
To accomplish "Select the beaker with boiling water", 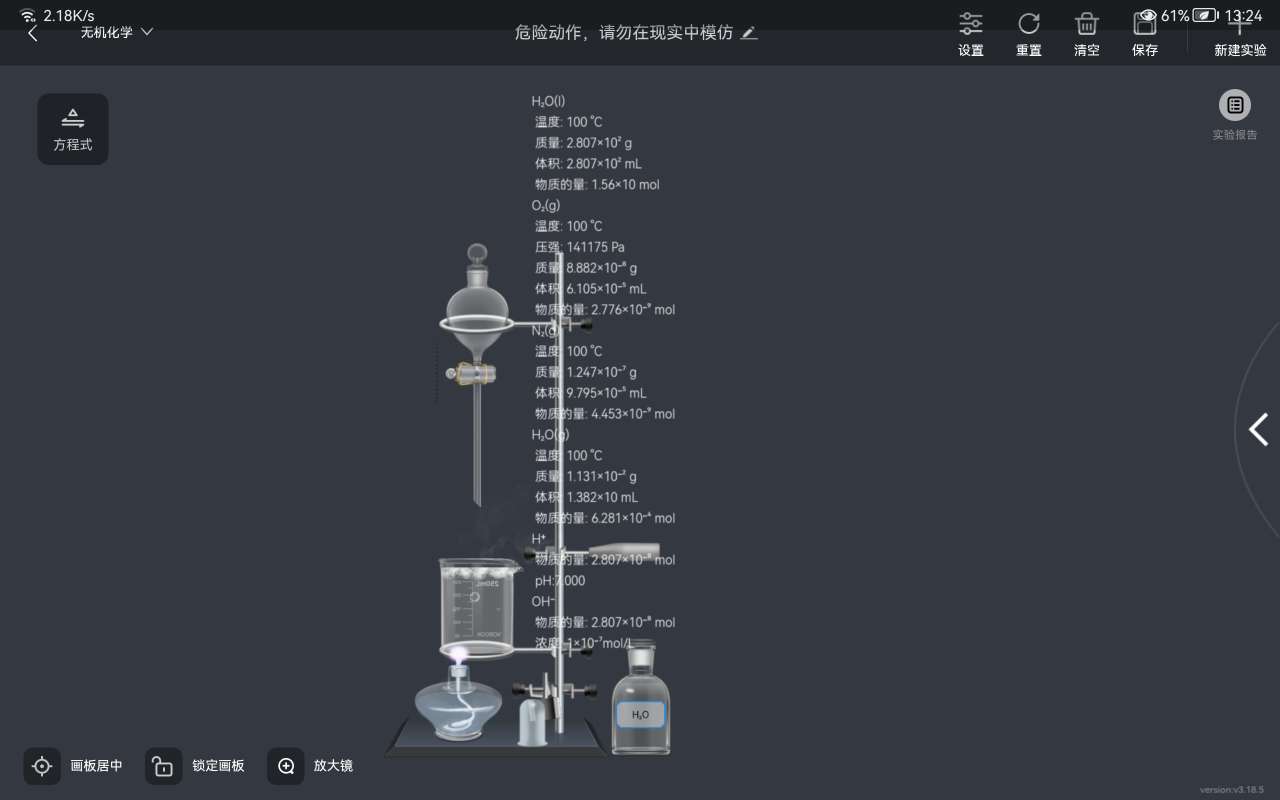I will pyautogui.click(x=477, y=605).
